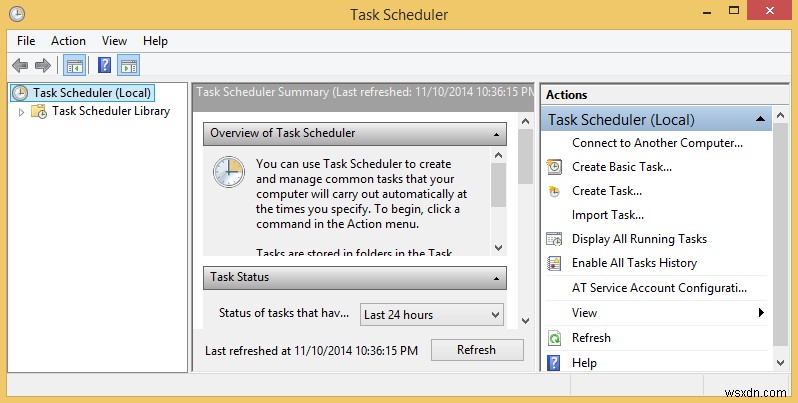Expand the Task Scheduler Library tree node
The width and height of the screenshot is (798, 403).
22,112
